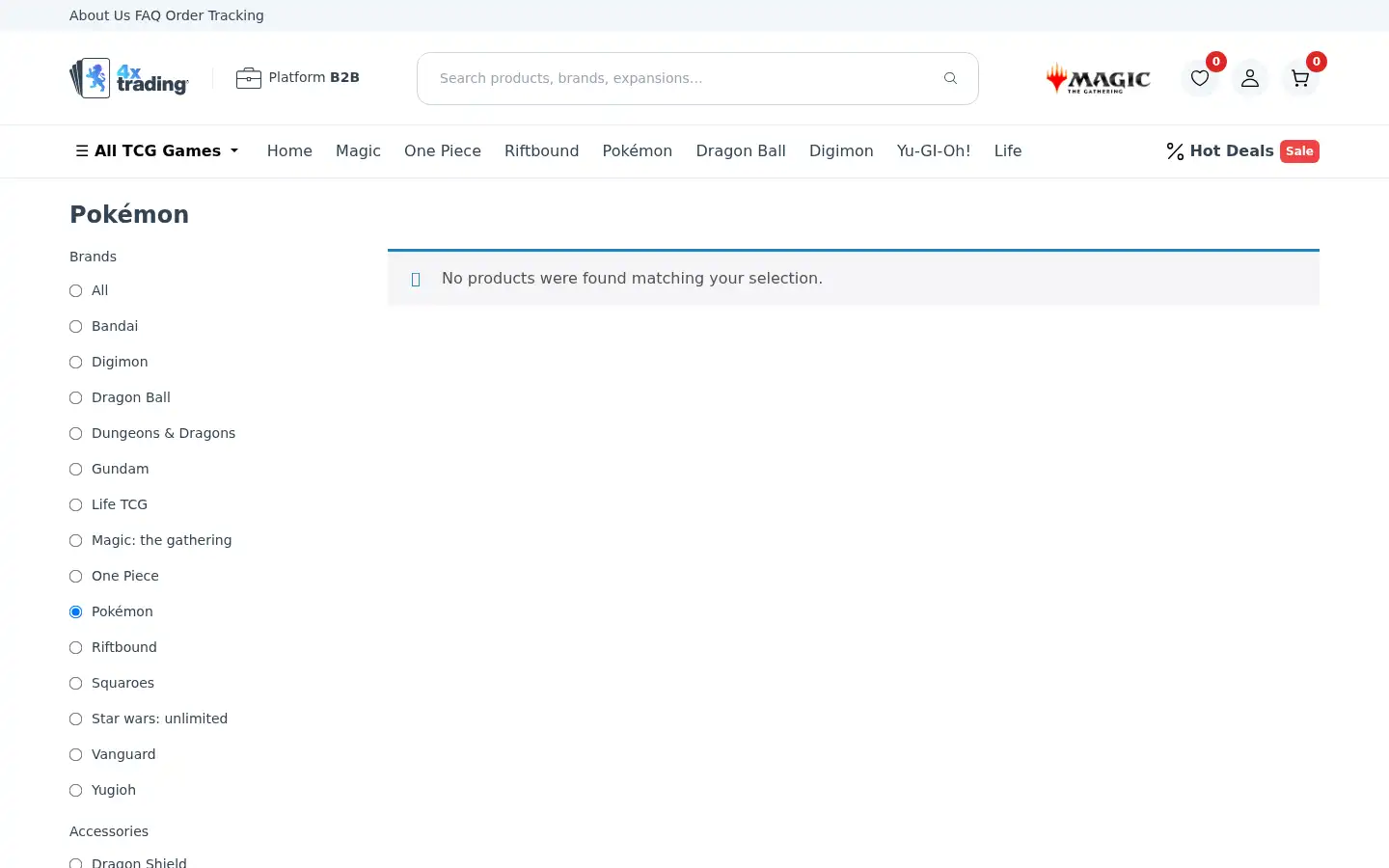The image size is (1389, 868).
Task: Select Magic: the gathering radio option
Action: pyautogui.click(x=76, y=541)
